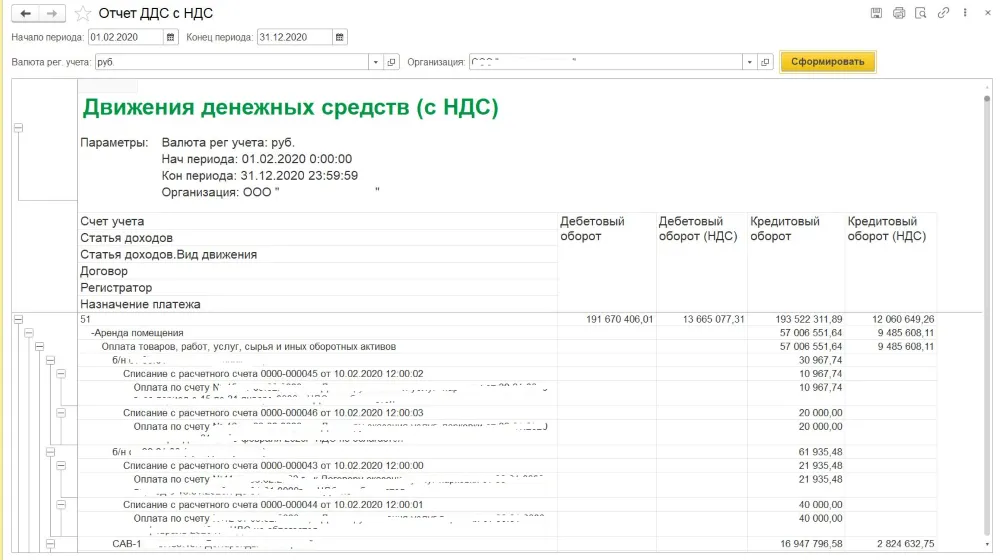Viewport: 1000px width, 560px height.
Task: Open print preview icon
Action: pyautogui.click(x=921, y=13)
